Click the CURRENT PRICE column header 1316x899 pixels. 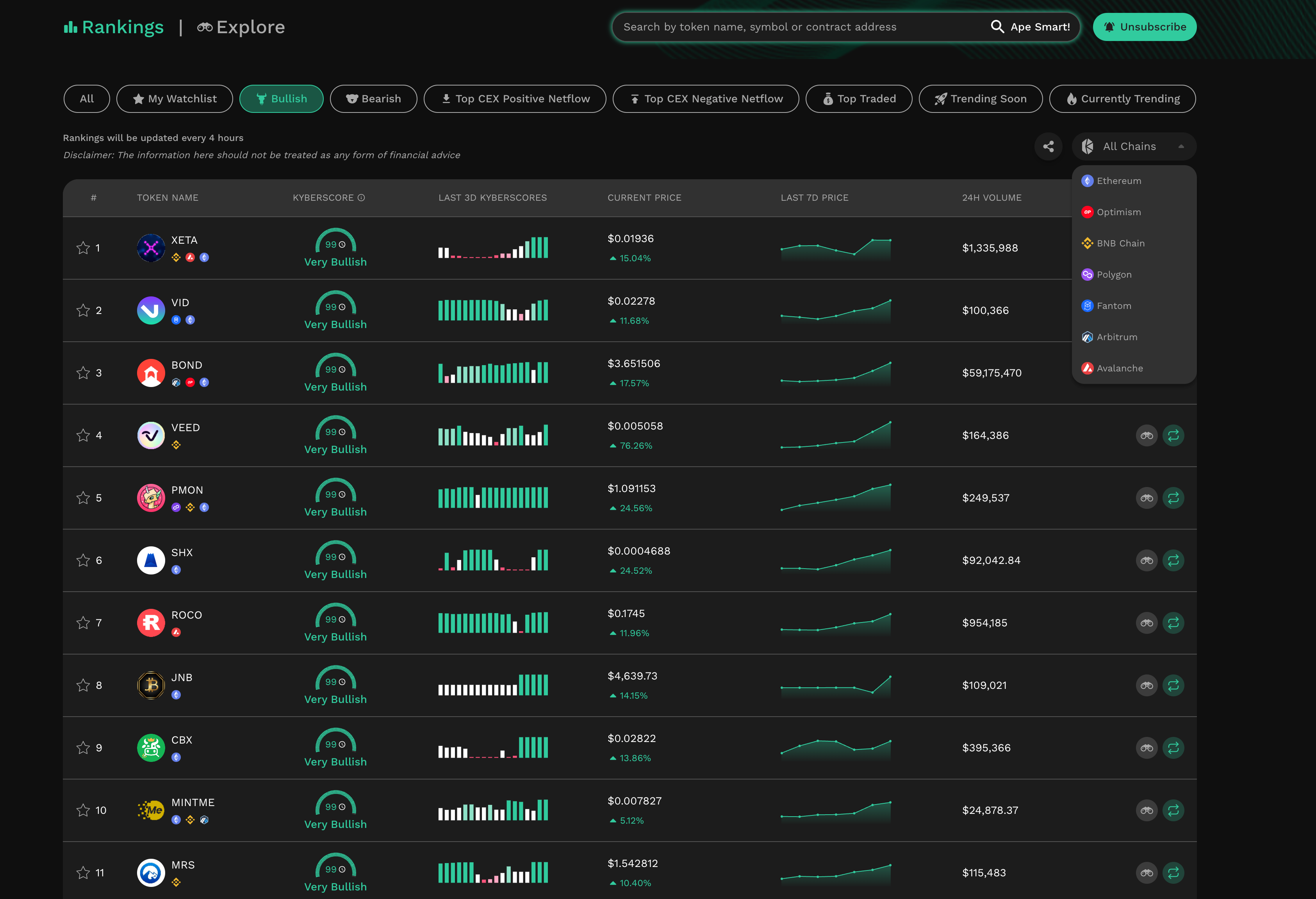click(x=644, y=198)
